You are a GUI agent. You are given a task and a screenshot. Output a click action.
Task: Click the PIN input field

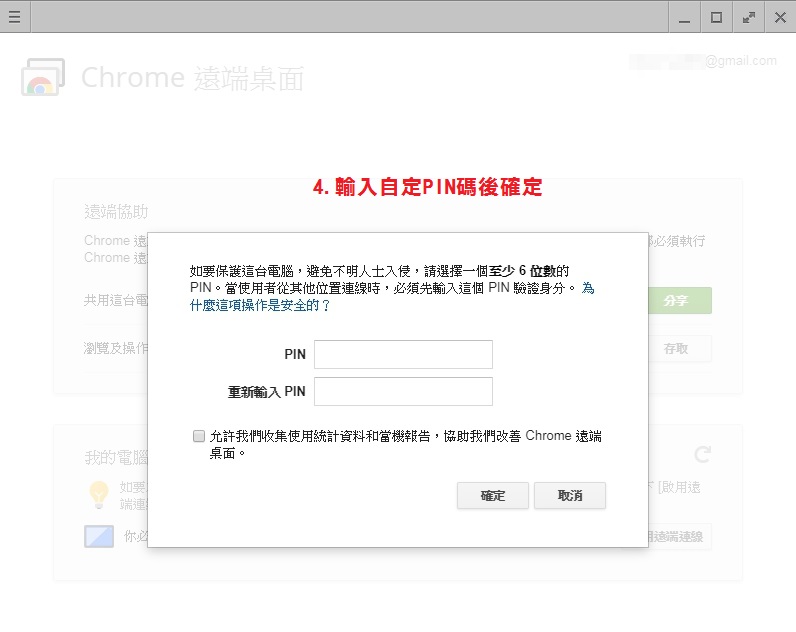(403, 354)
